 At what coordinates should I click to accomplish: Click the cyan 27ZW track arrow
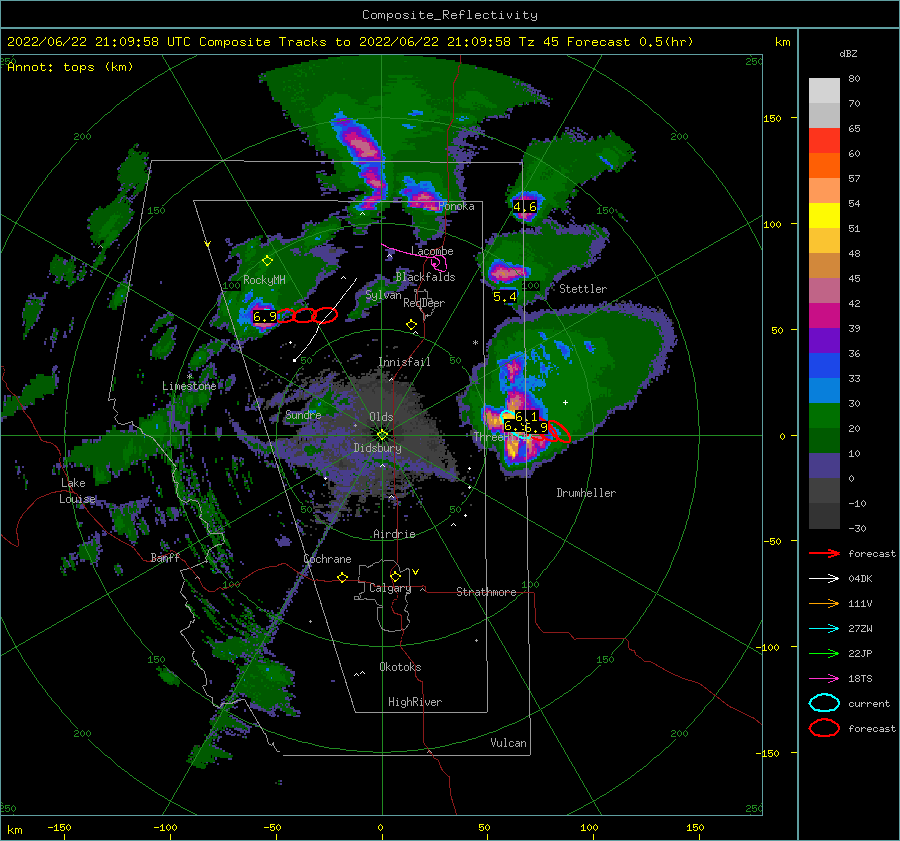[x=824, y=629]
